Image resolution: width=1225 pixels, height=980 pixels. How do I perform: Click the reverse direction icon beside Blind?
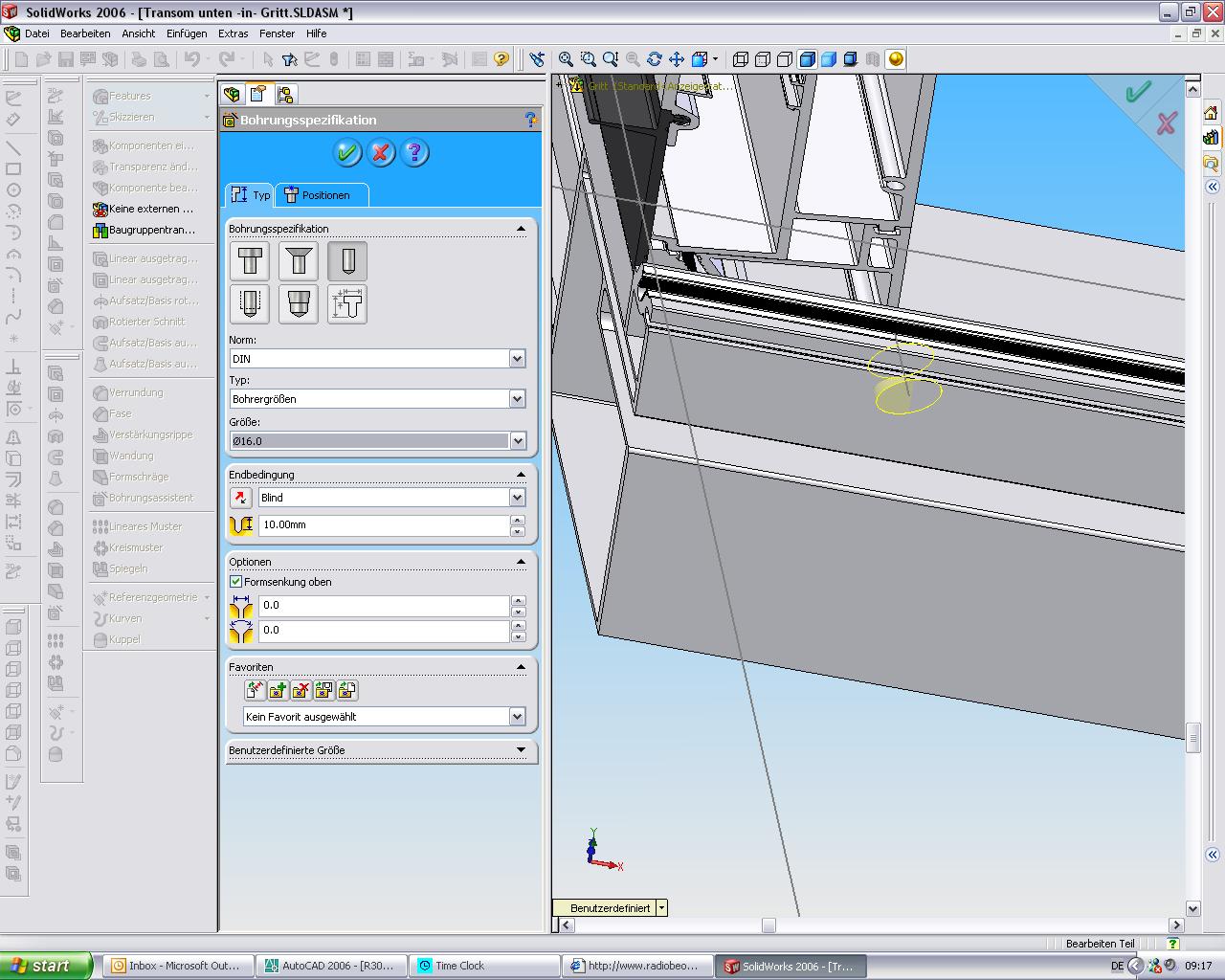(241, 498)
